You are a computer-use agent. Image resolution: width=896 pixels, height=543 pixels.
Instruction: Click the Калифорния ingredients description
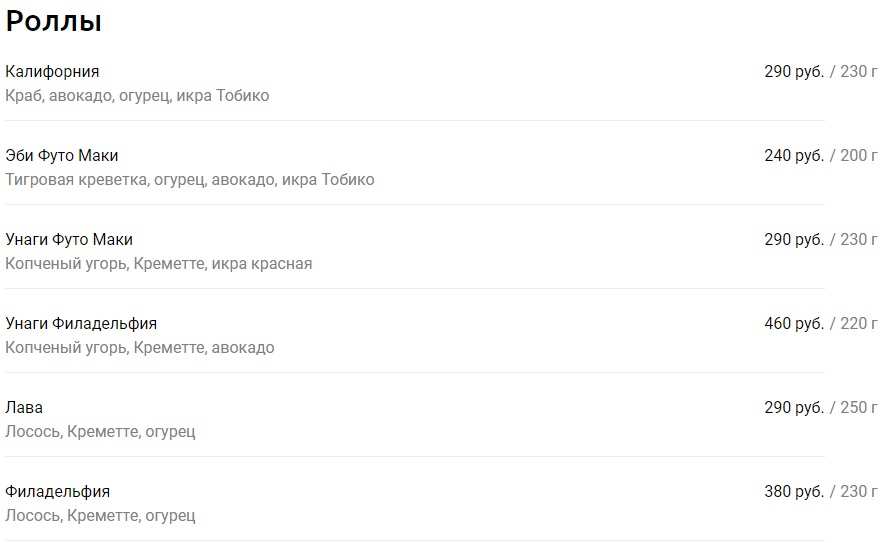click(x=137, y=96)
